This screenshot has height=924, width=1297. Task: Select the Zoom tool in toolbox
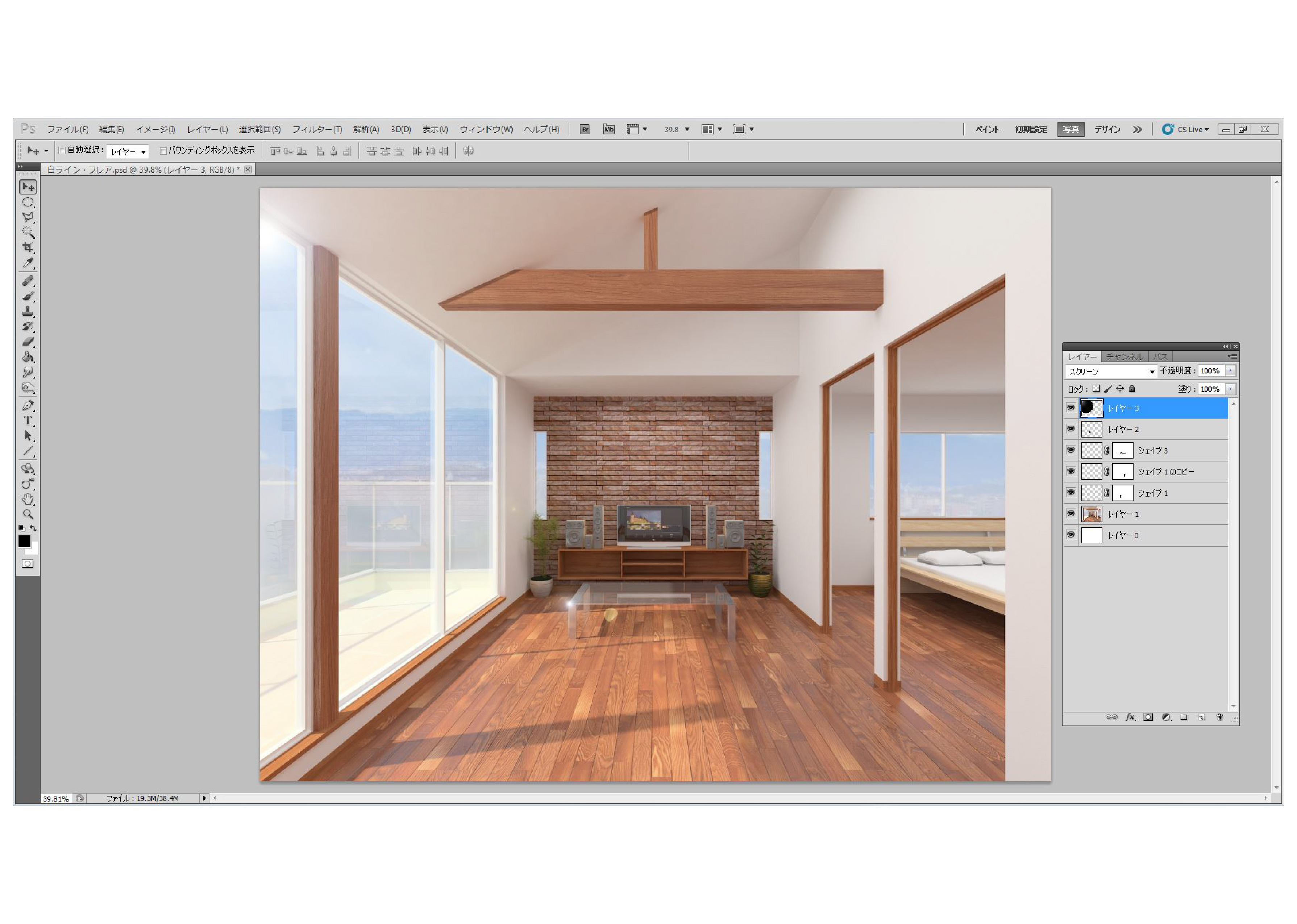coord(27,514)
